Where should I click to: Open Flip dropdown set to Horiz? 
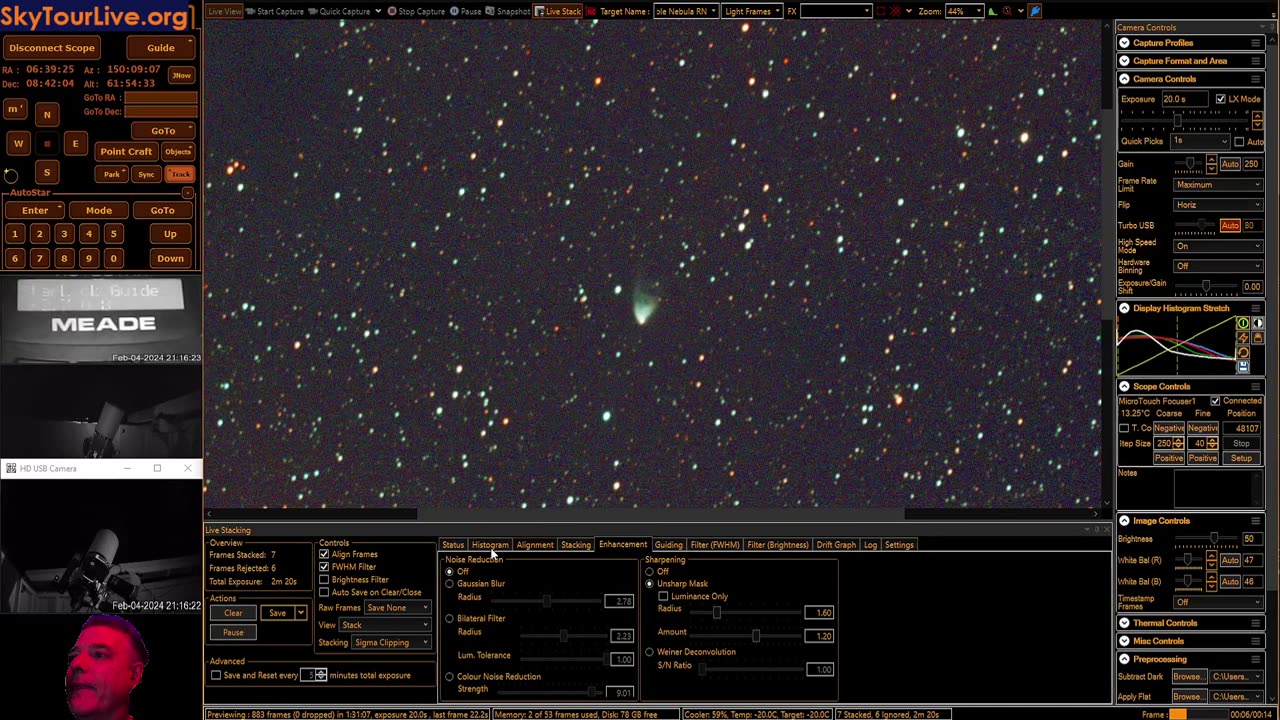click(1218, 205)
